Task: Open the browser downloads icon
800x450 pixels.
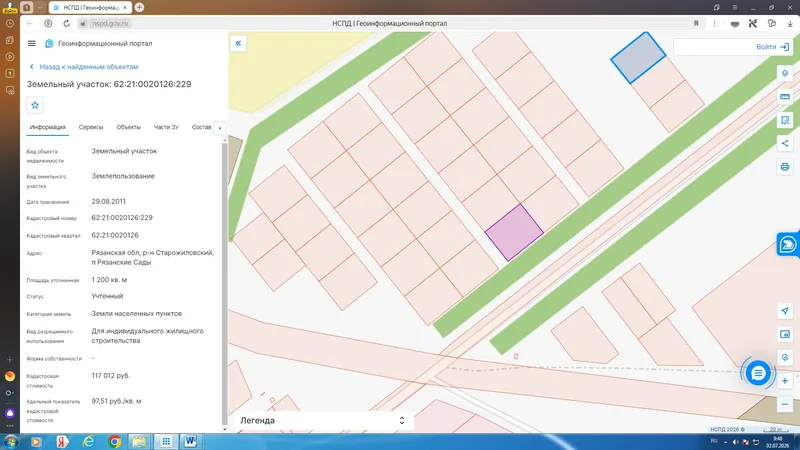Action: pos(790,23)
